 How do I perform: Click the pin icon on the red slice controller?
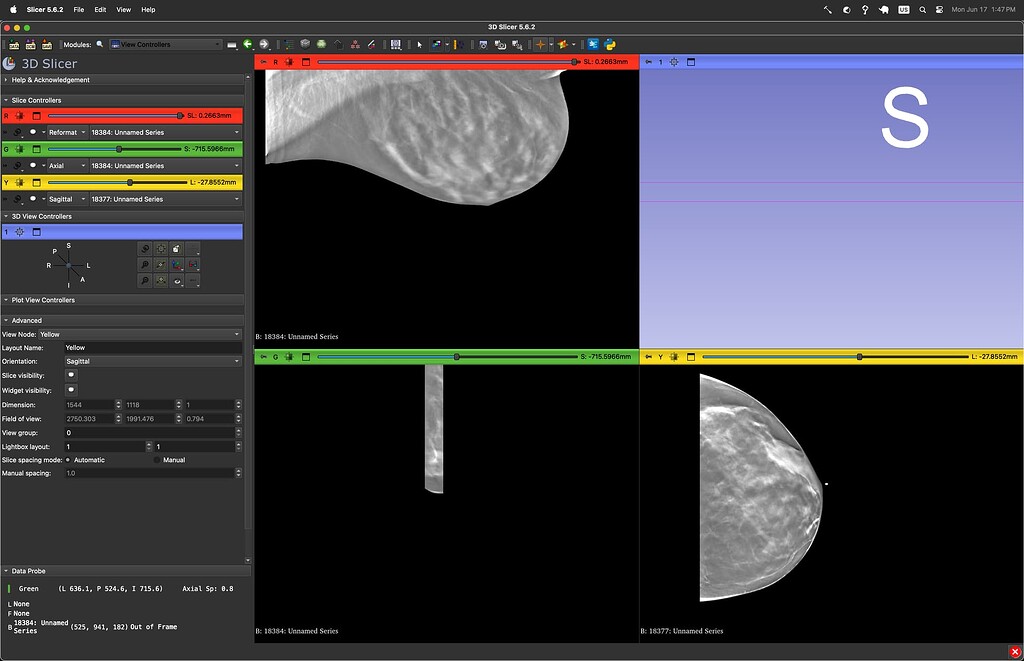click(20, 115)
